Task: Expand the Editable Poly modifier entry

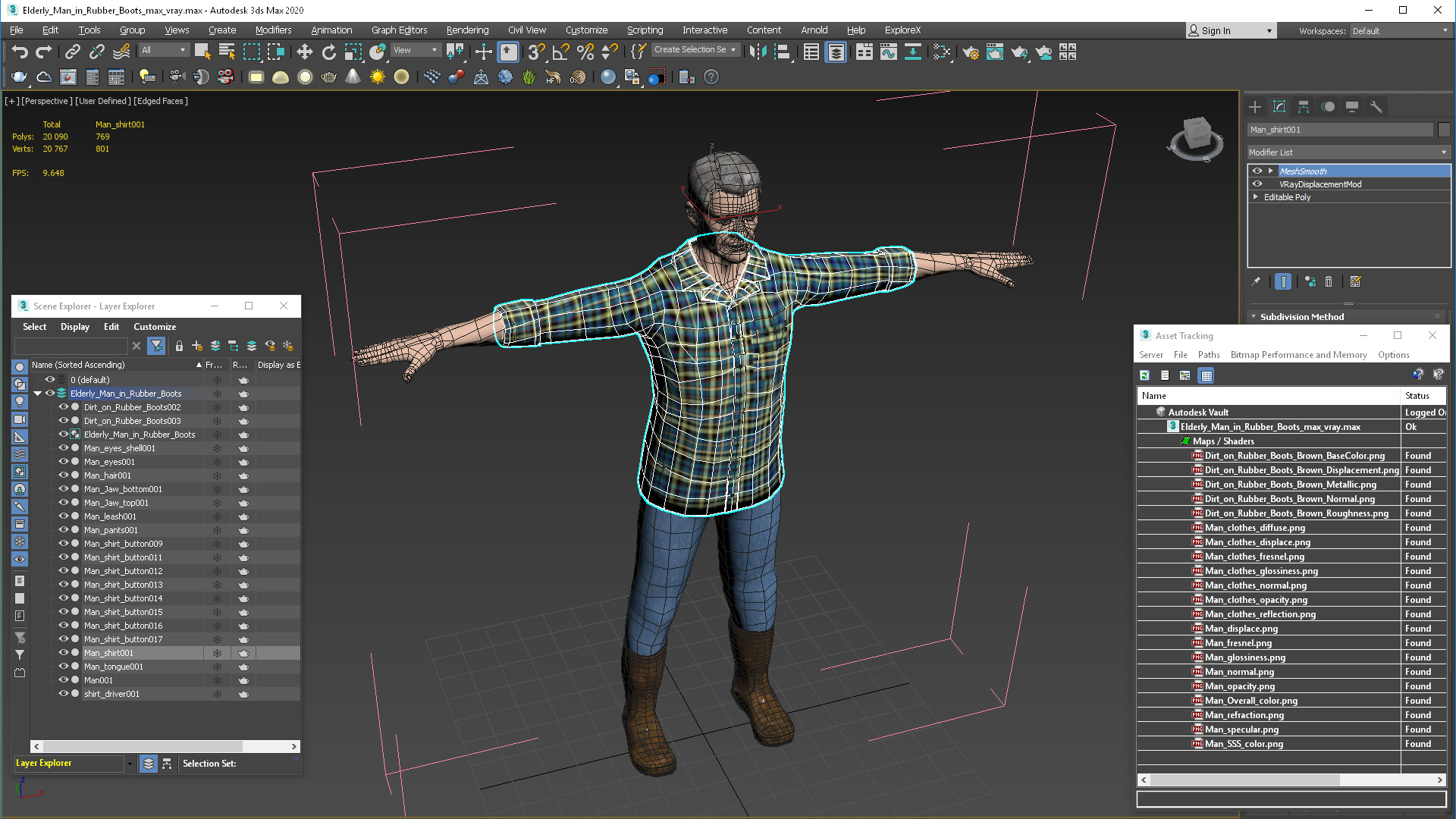Action: (1256, 197)
